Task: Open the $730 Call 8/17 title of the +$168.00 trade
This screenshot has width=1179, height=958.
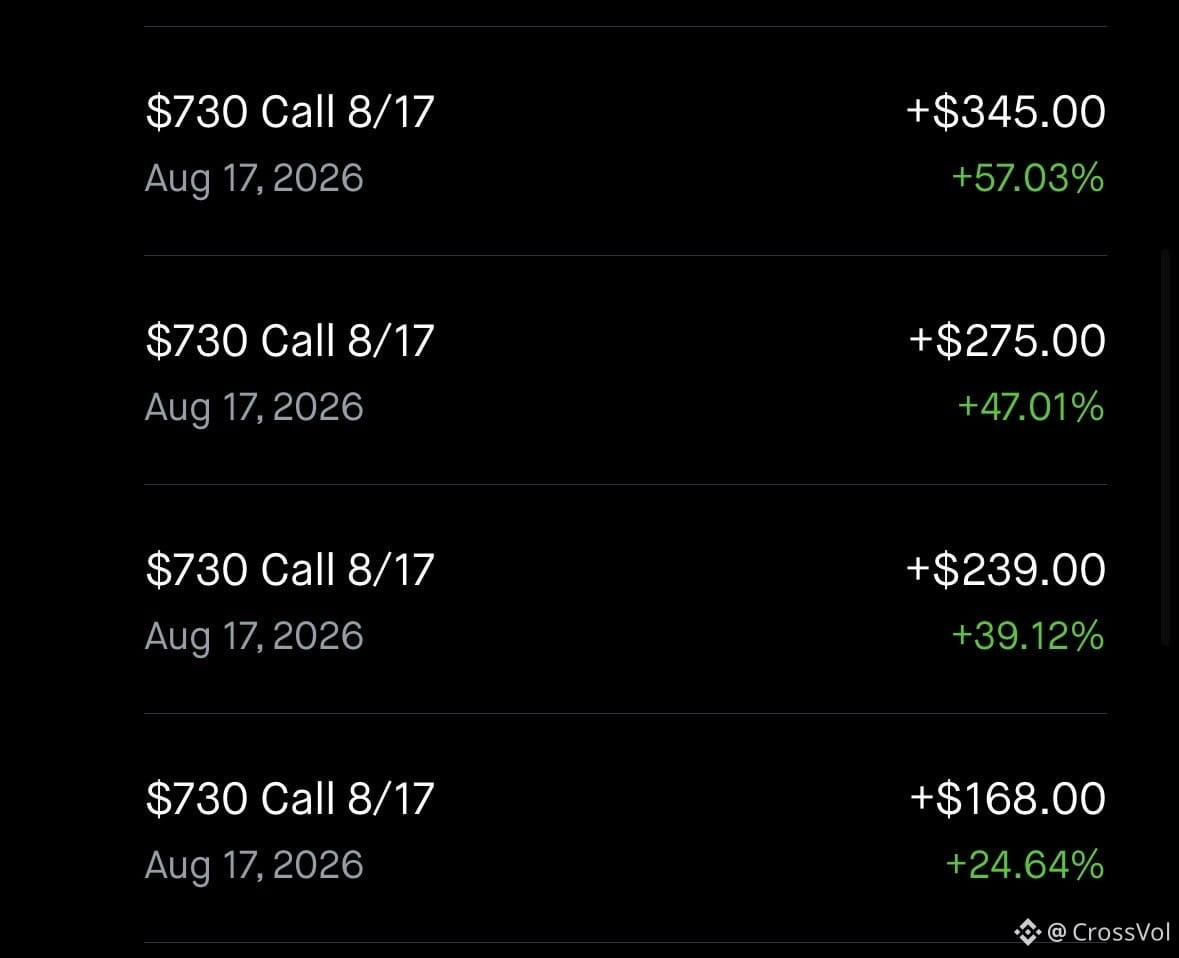Action: click(x=289, y=799)
